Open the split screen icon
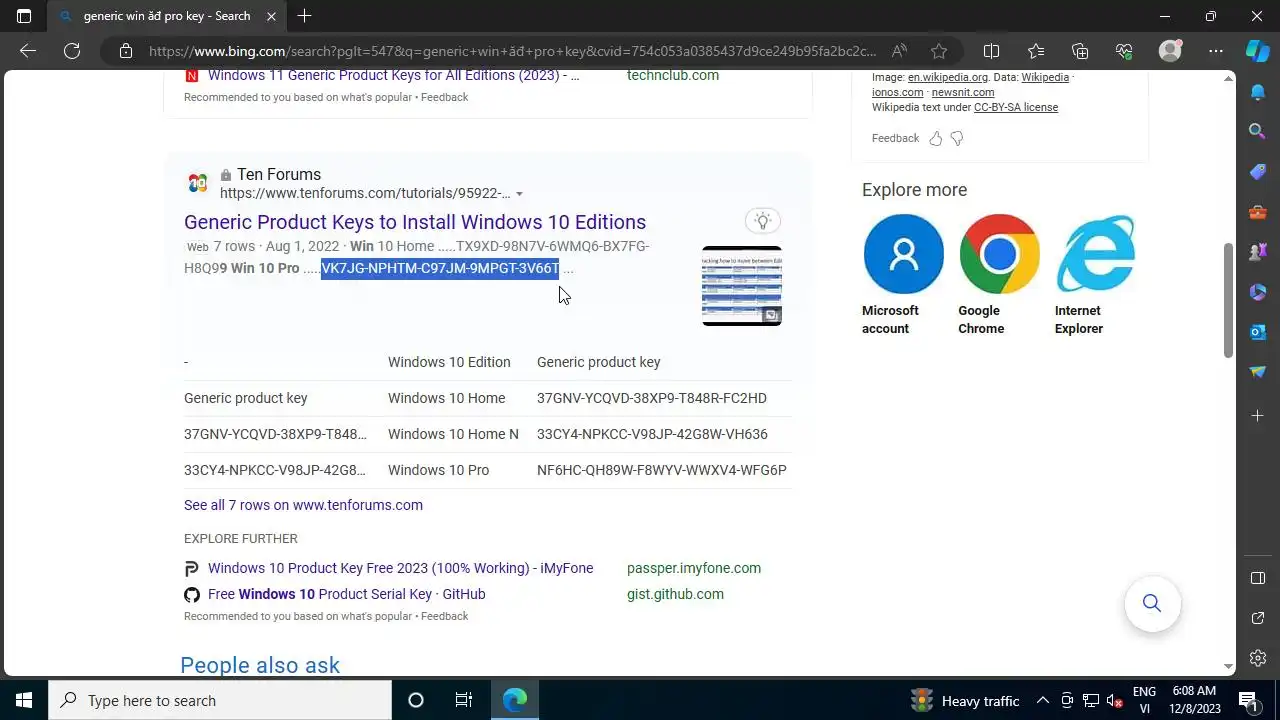Screen dimensions: 1280x720 coord(991,51)
